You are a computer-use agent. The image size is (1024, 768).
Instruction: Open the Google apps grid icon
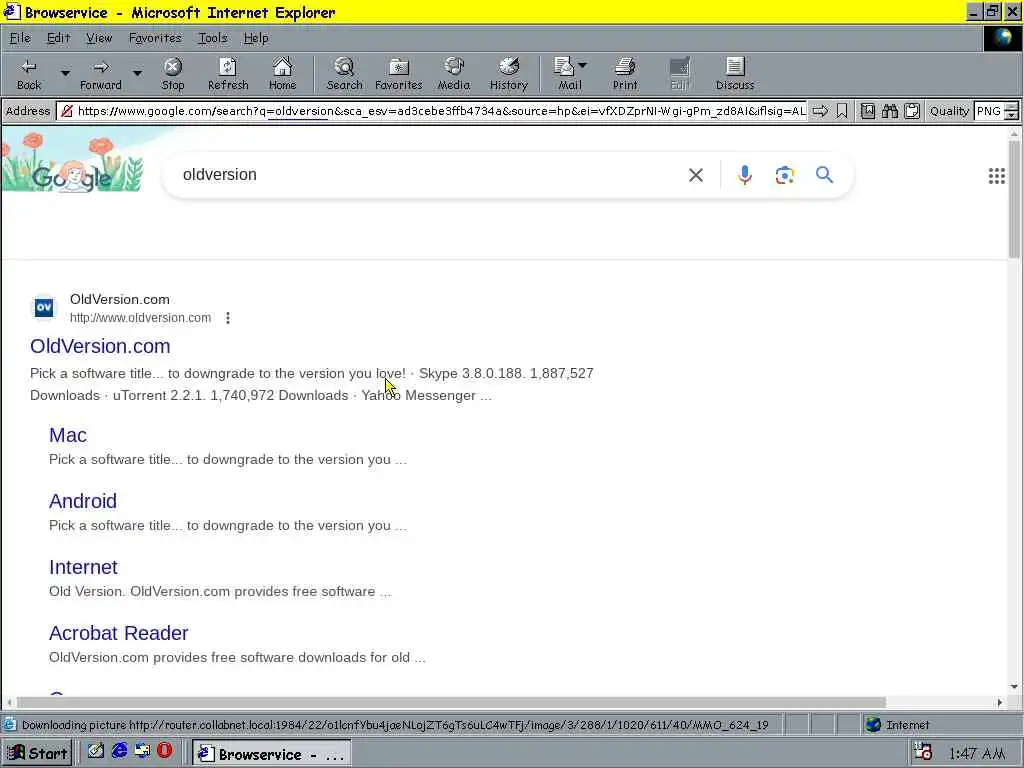pyautogui.click(x=997, y=176)
